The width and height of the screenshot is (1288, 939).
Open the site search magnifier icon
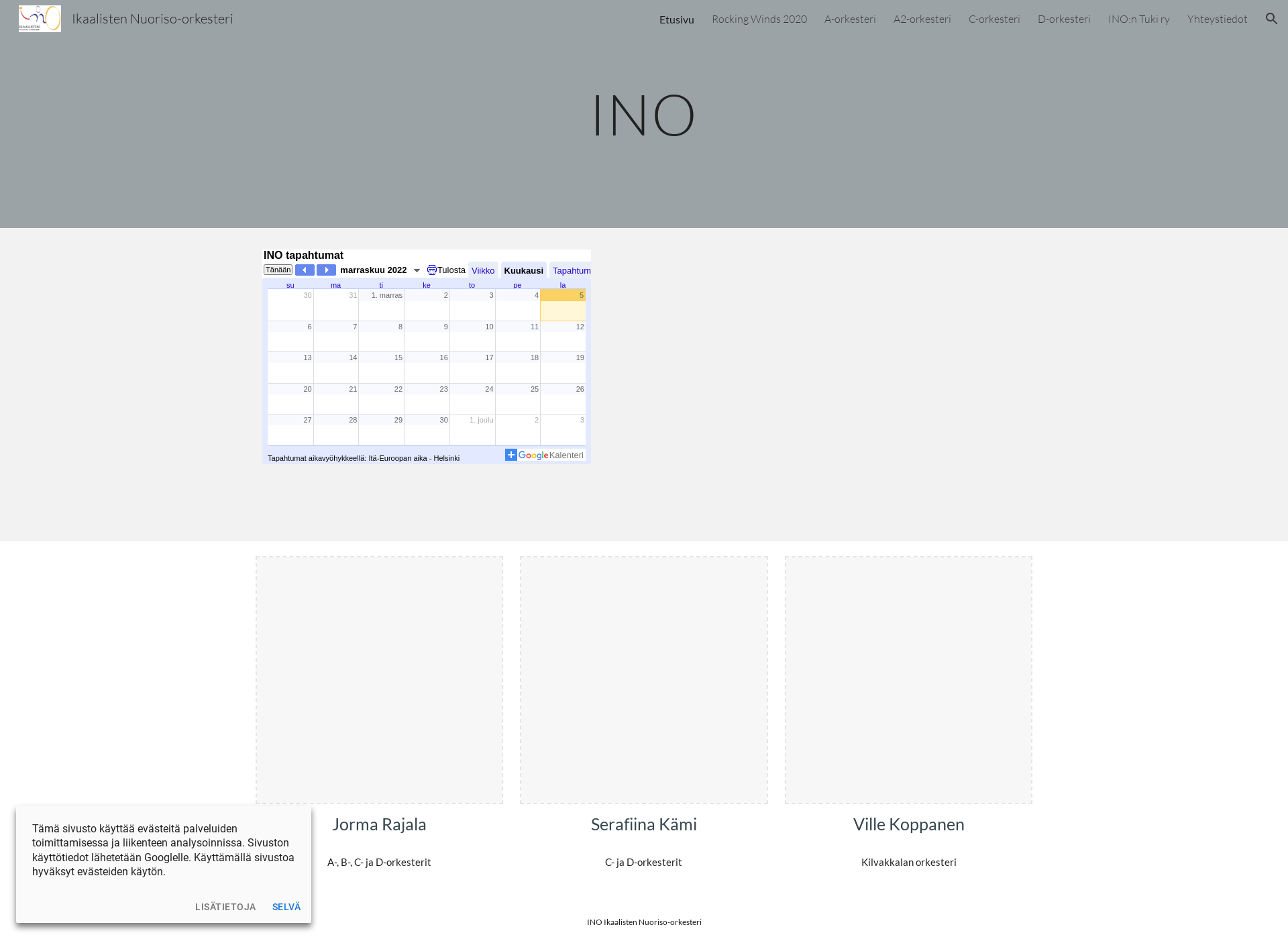(x=1271, y=19)
